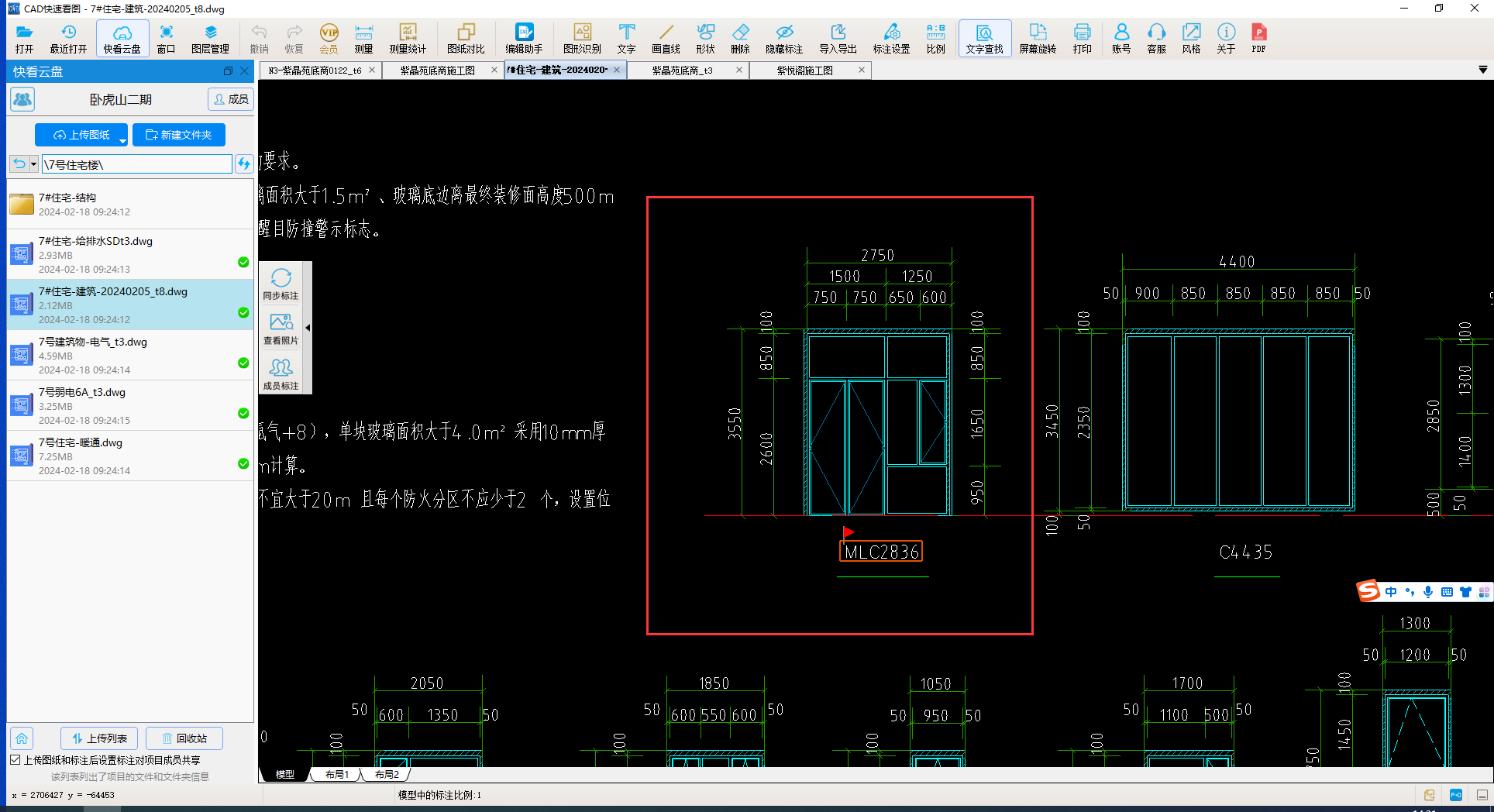Viewport: 1494px width, 812px height.
Task: Click the refresh folder icon
Action: point(244,163)
